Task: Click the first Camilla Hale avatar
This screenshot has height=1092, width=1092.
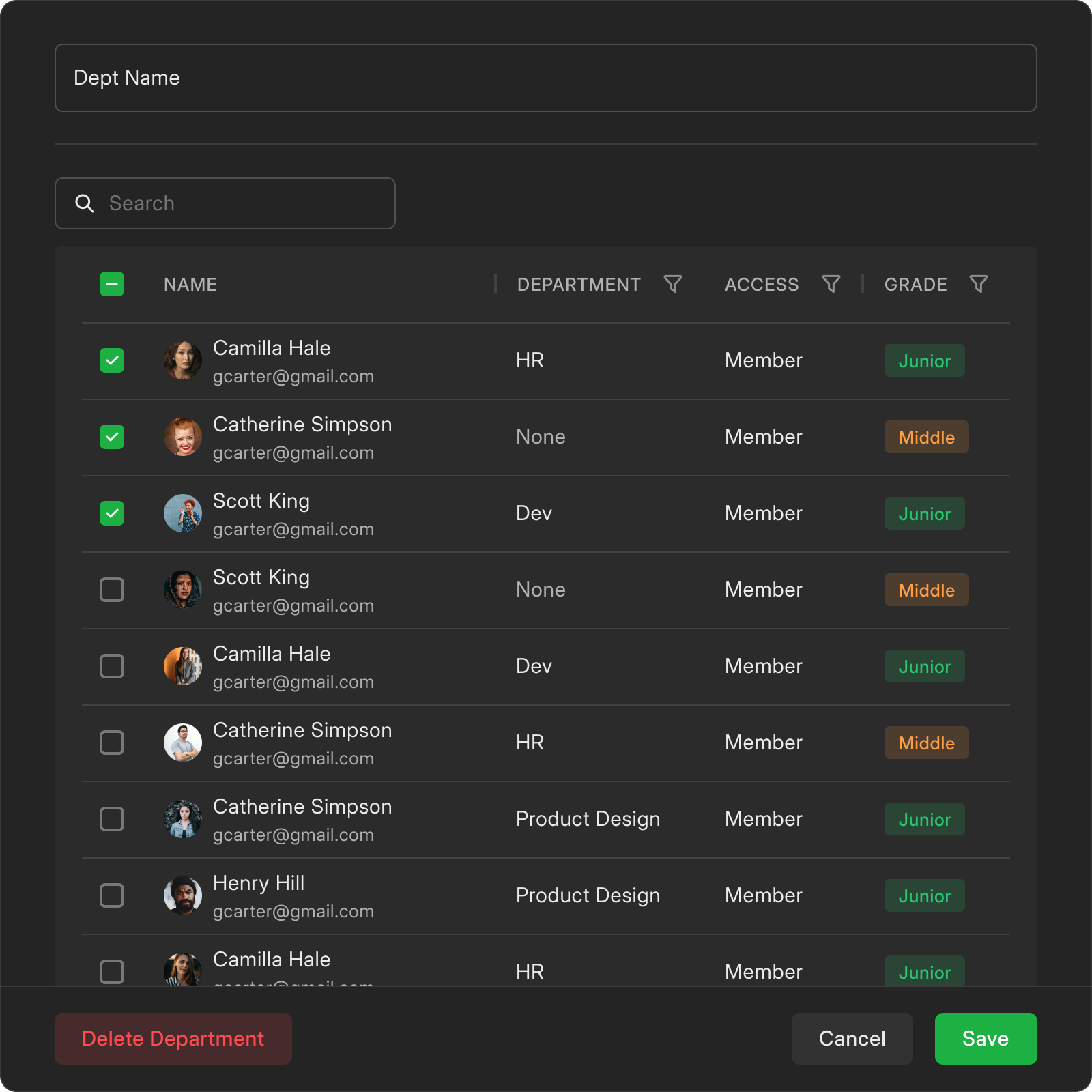Action: coord(183,360)
